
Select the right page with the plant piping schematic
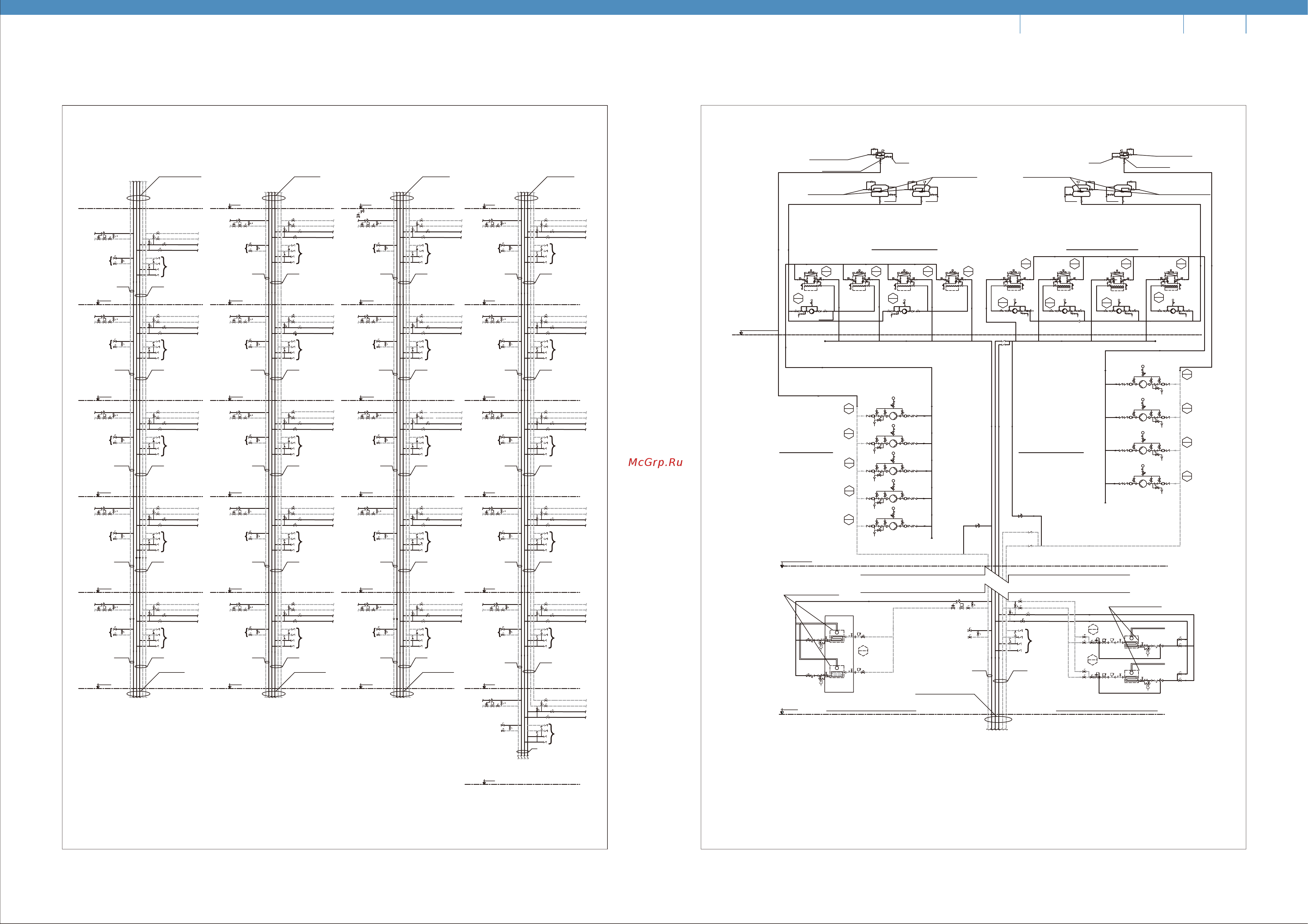(x=973, y=477)
